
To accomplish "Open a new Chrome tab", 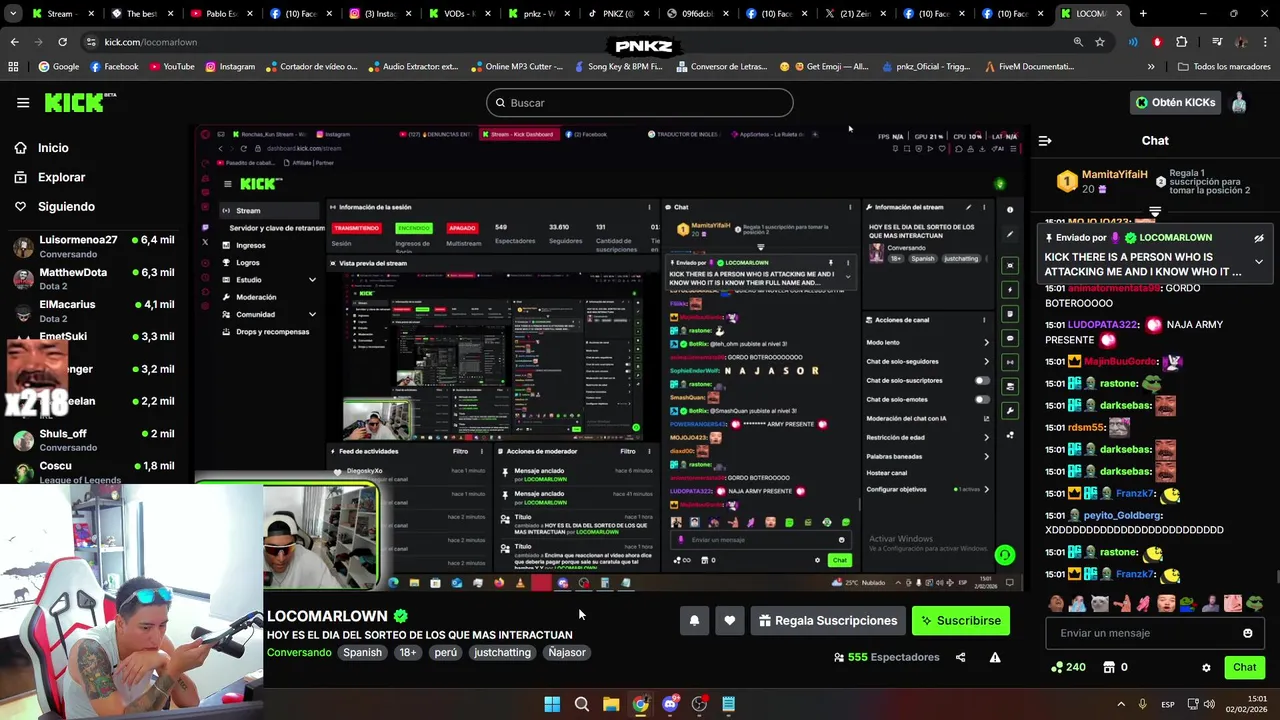I will pyautogui.click(x=1143, y=14).
